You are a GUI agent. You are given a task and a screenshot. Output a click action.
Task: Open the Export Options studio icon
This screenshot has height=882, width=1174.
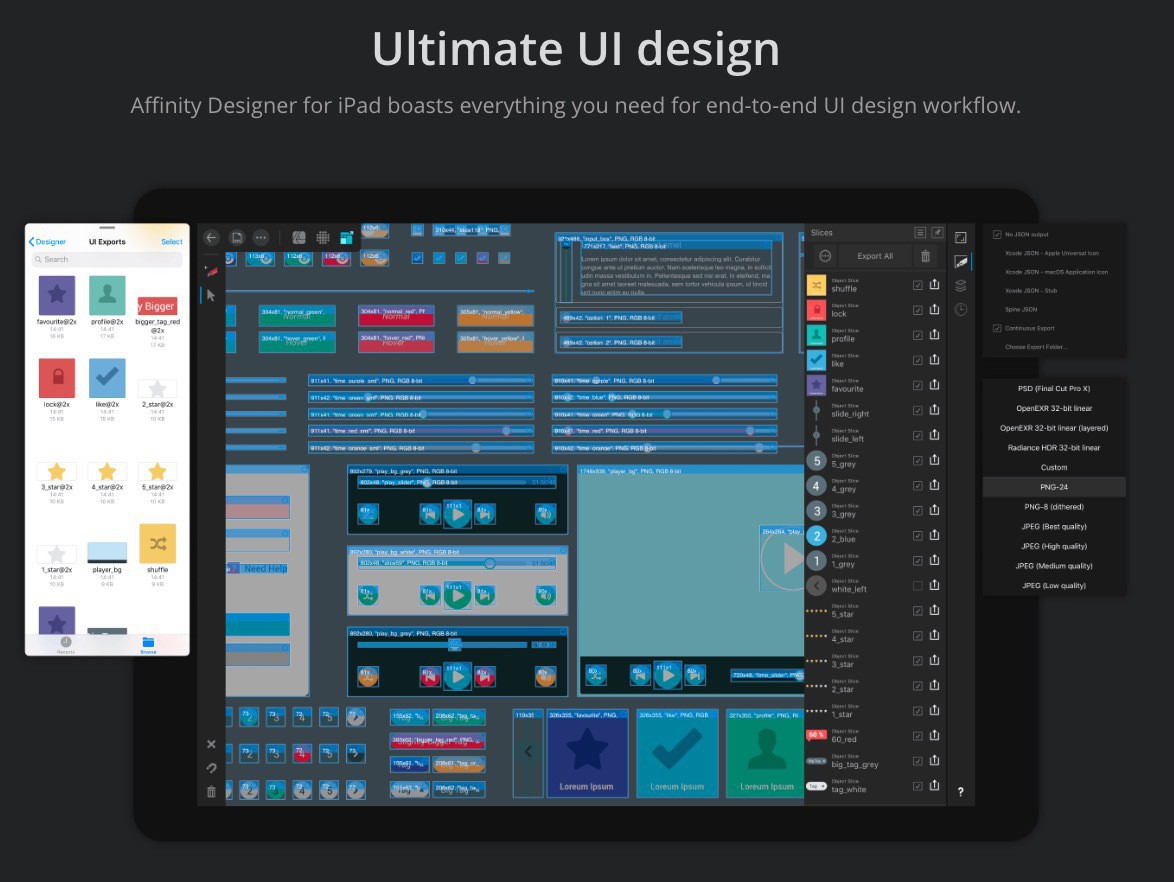(x=961, y=238)
